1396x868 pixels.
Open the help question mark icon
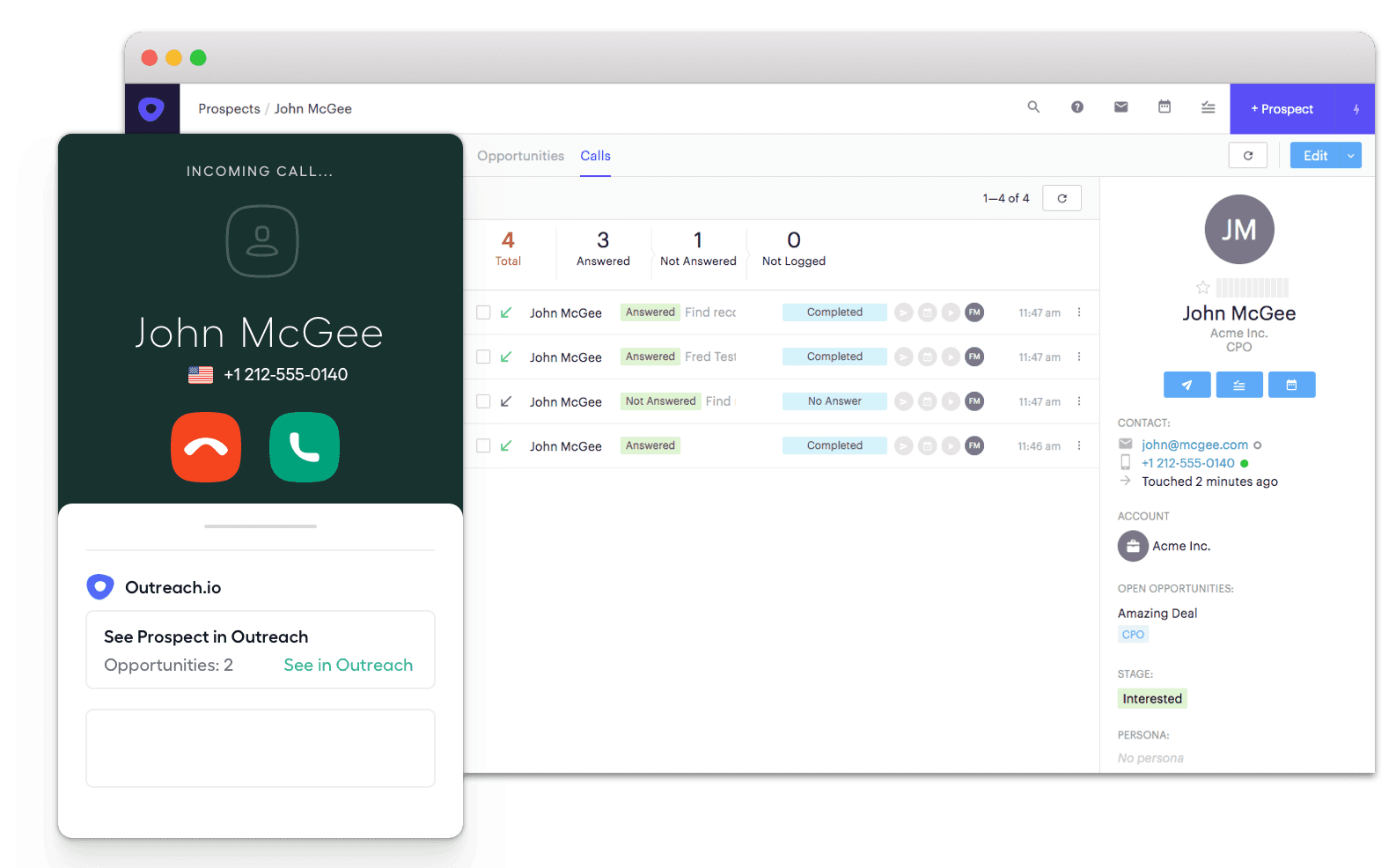(1076, 107)
